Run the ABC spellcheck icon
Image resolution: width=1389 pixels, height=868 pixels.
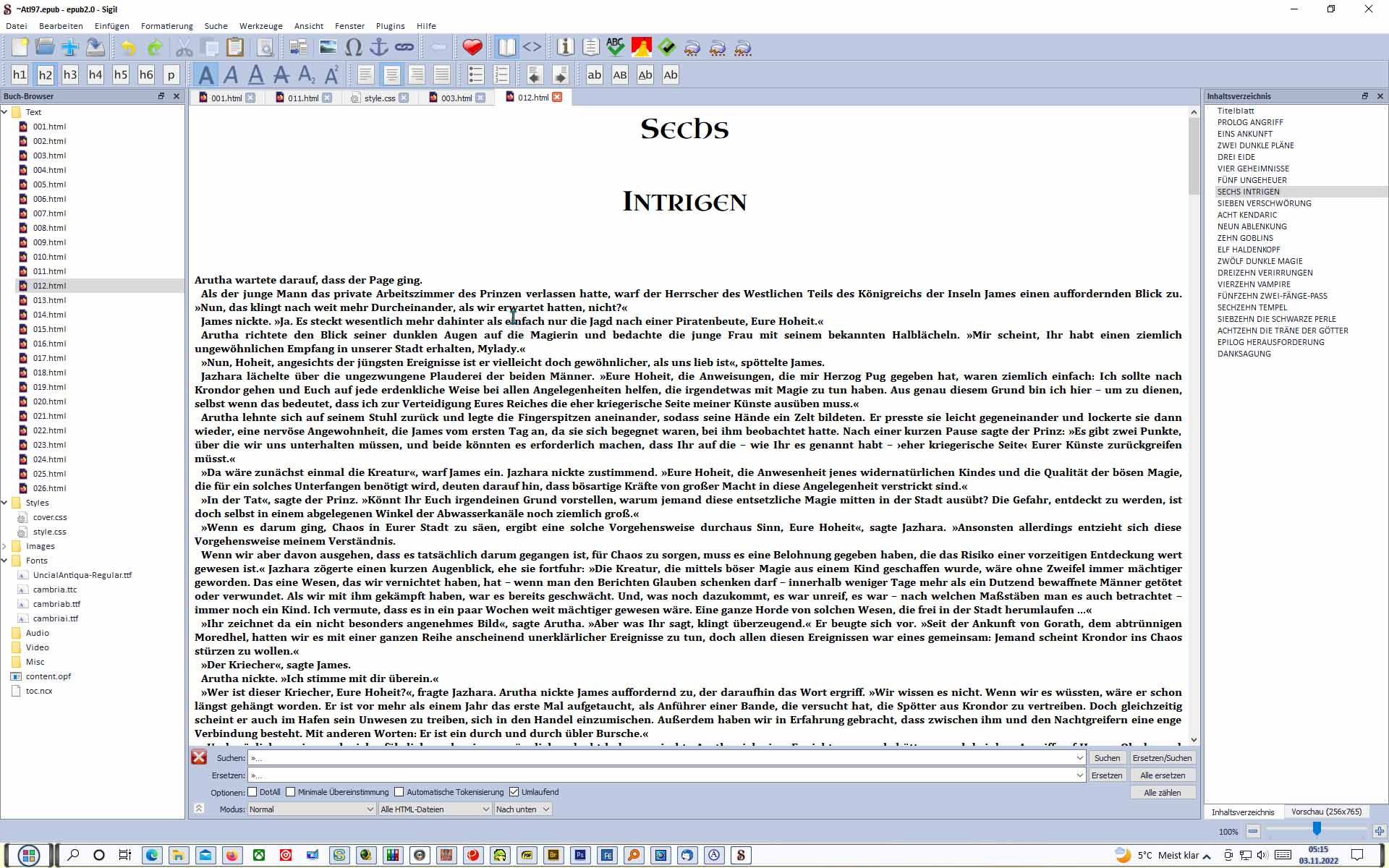click(615, 48)
